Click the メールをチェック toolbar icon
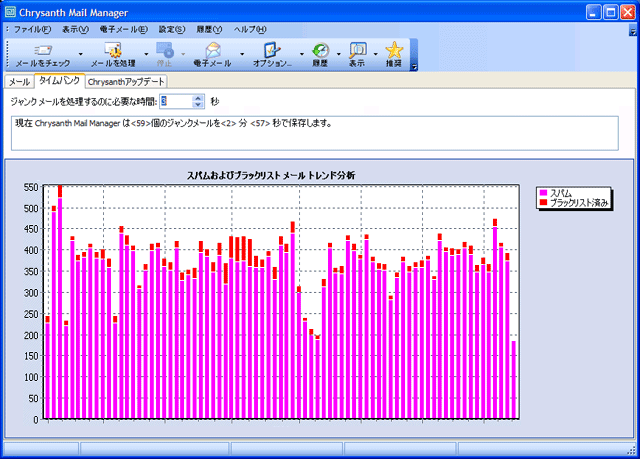 tap(43, 51)
